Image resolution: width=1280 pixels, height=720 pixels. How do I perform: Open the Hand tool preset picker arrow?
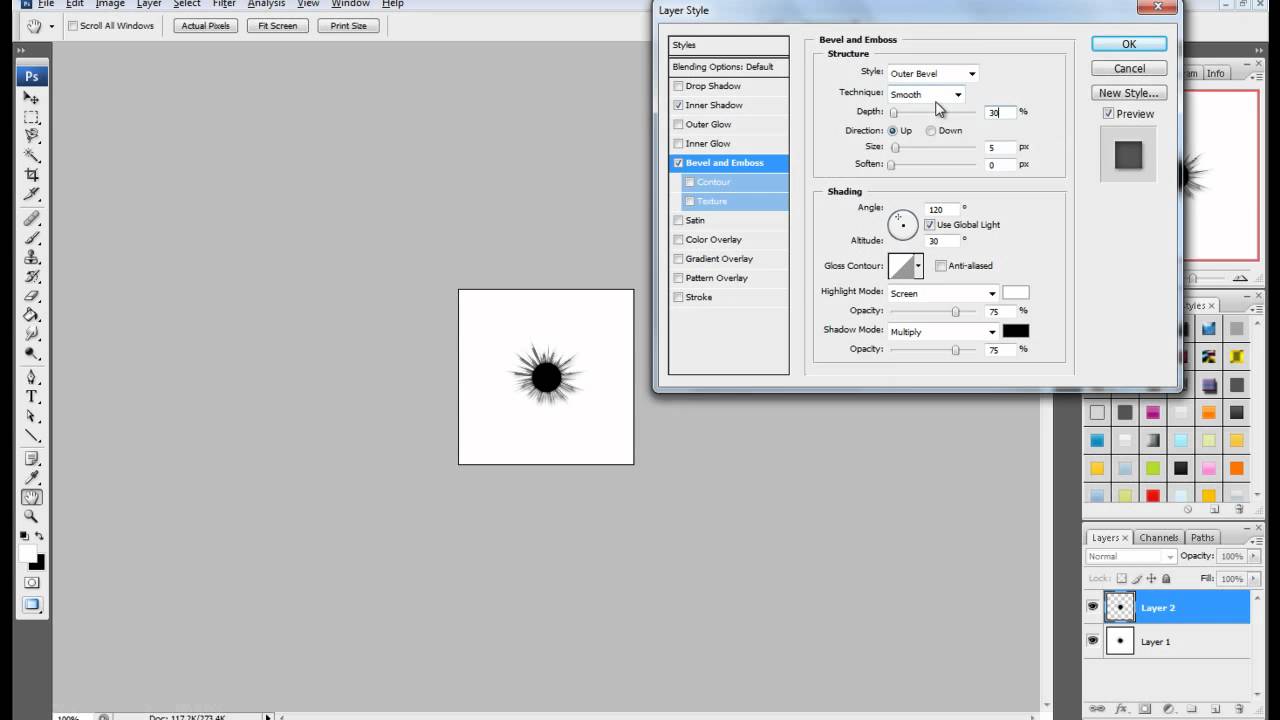(x=51, y=26)
